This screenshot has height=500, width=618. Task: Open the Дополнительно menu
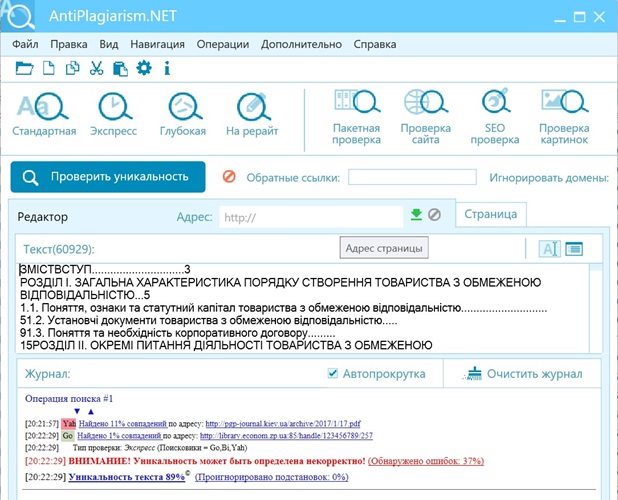pos(301,44)
